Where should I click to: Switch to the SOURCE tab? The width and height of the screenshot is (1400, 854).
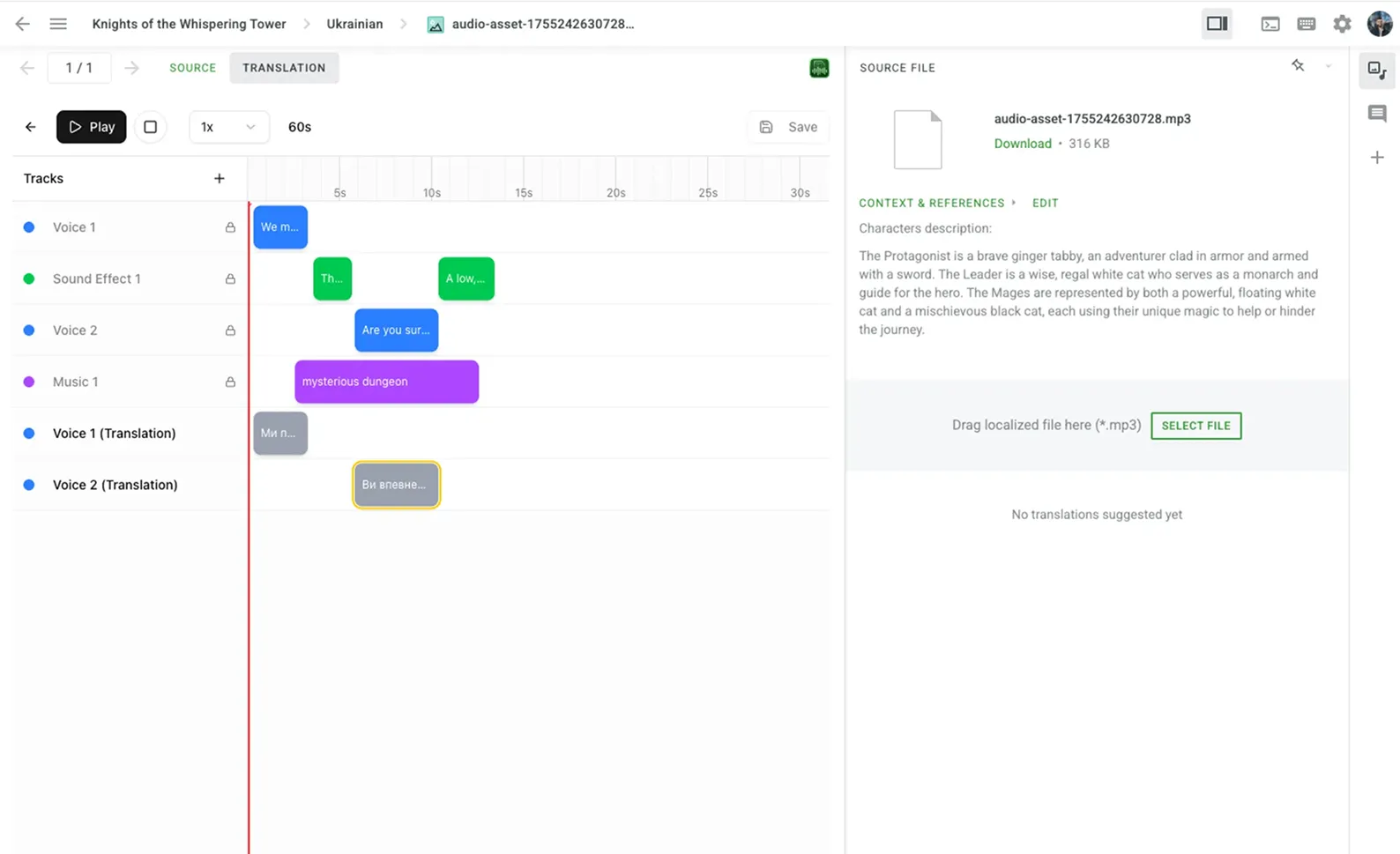pos(192,68)
